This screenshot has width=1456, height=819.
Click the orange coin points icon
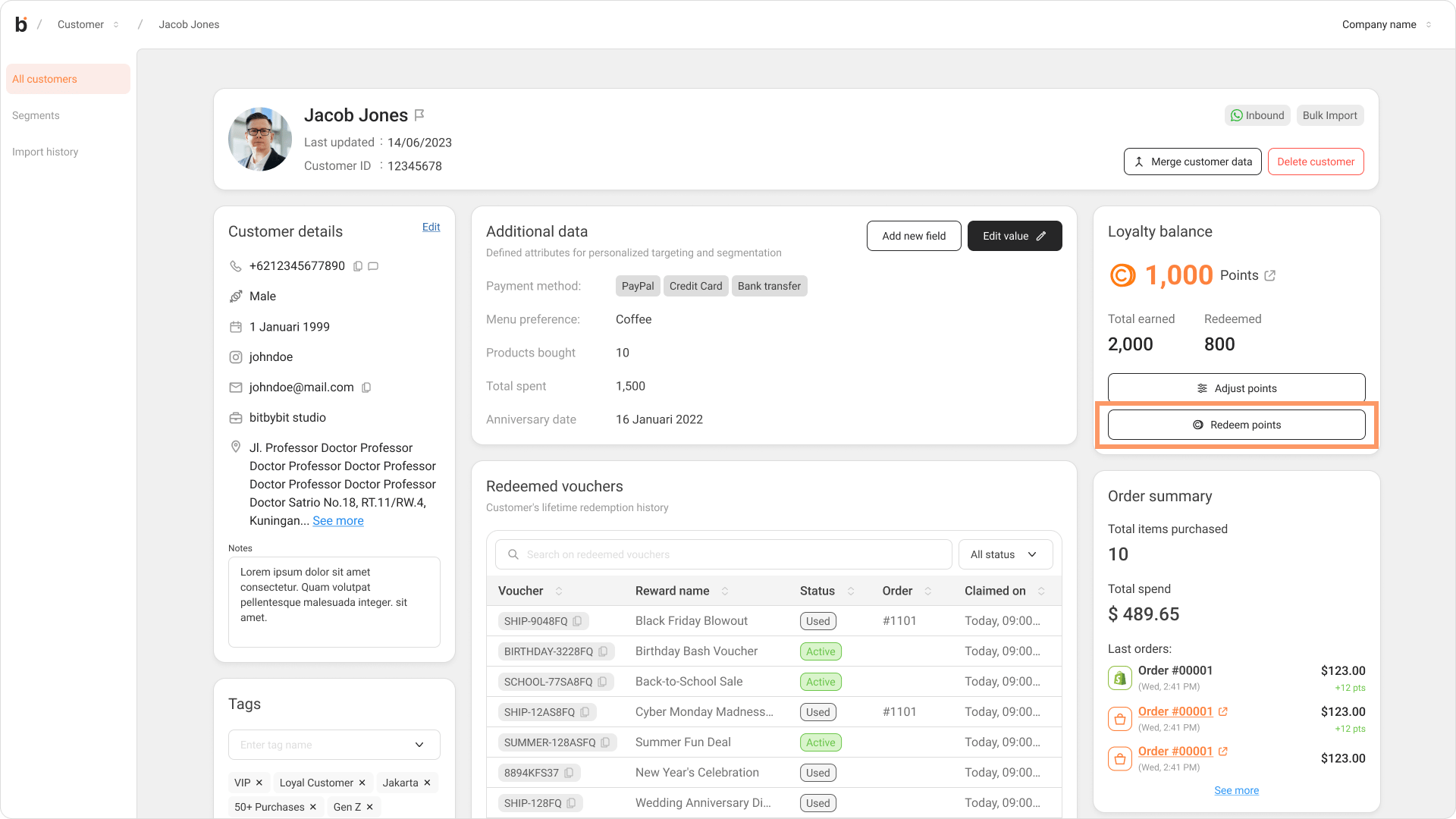click(x=1123, y=275)
